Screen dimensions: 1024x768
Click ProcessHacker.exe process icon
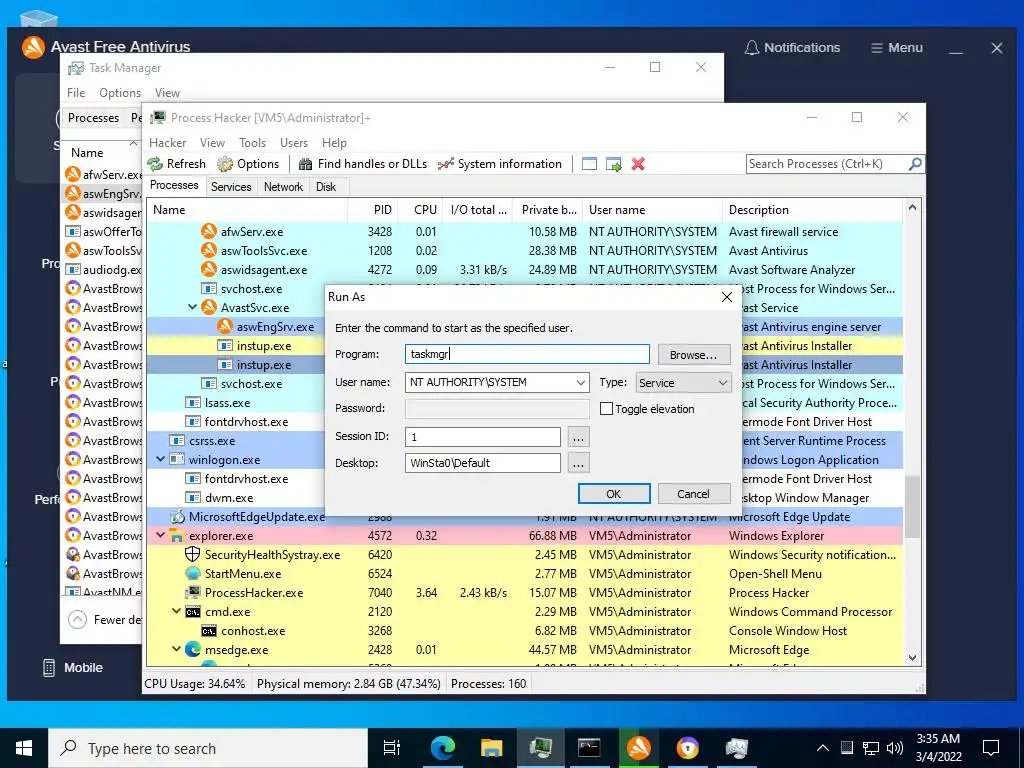click(193, 592)
